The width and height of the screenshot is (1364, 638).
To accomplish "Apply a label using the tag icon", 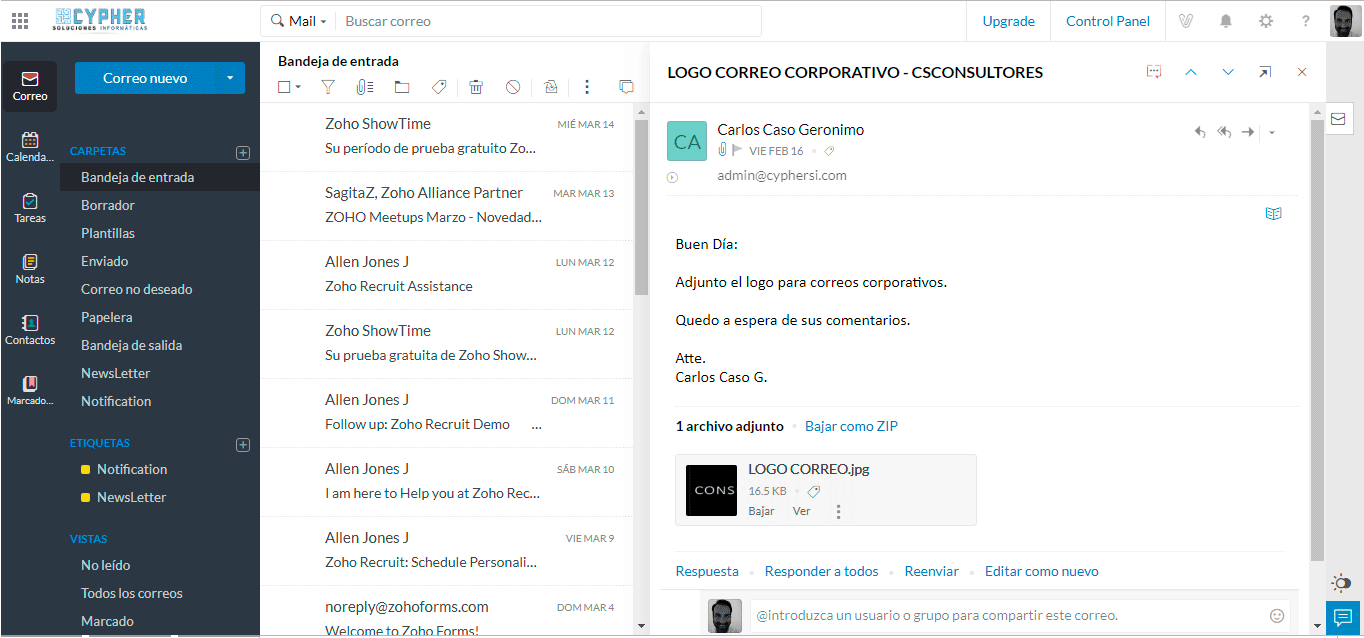I will [x=438, y=87].
